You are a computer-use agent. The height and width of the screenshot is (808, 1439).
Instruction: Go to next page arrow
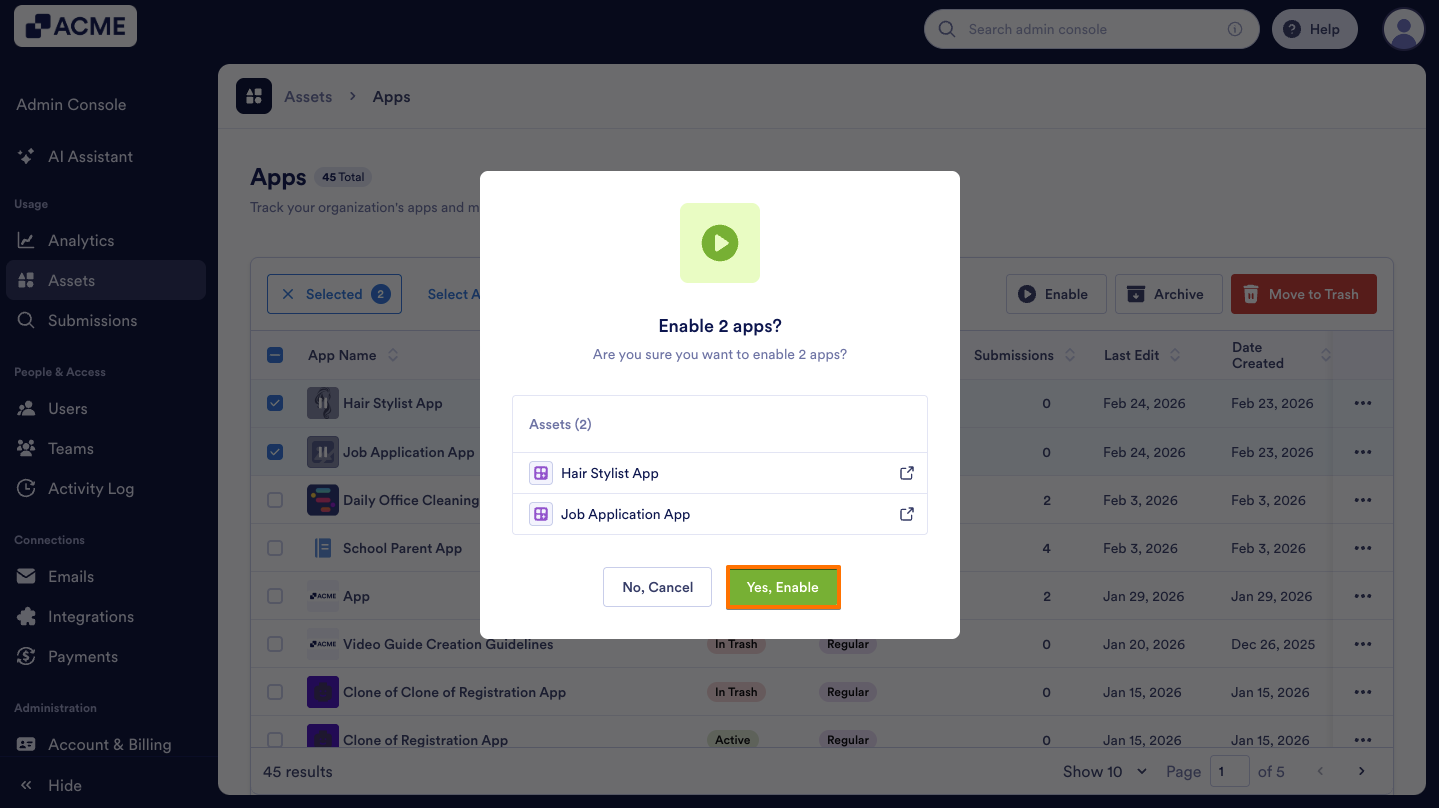click(1361, 771)
